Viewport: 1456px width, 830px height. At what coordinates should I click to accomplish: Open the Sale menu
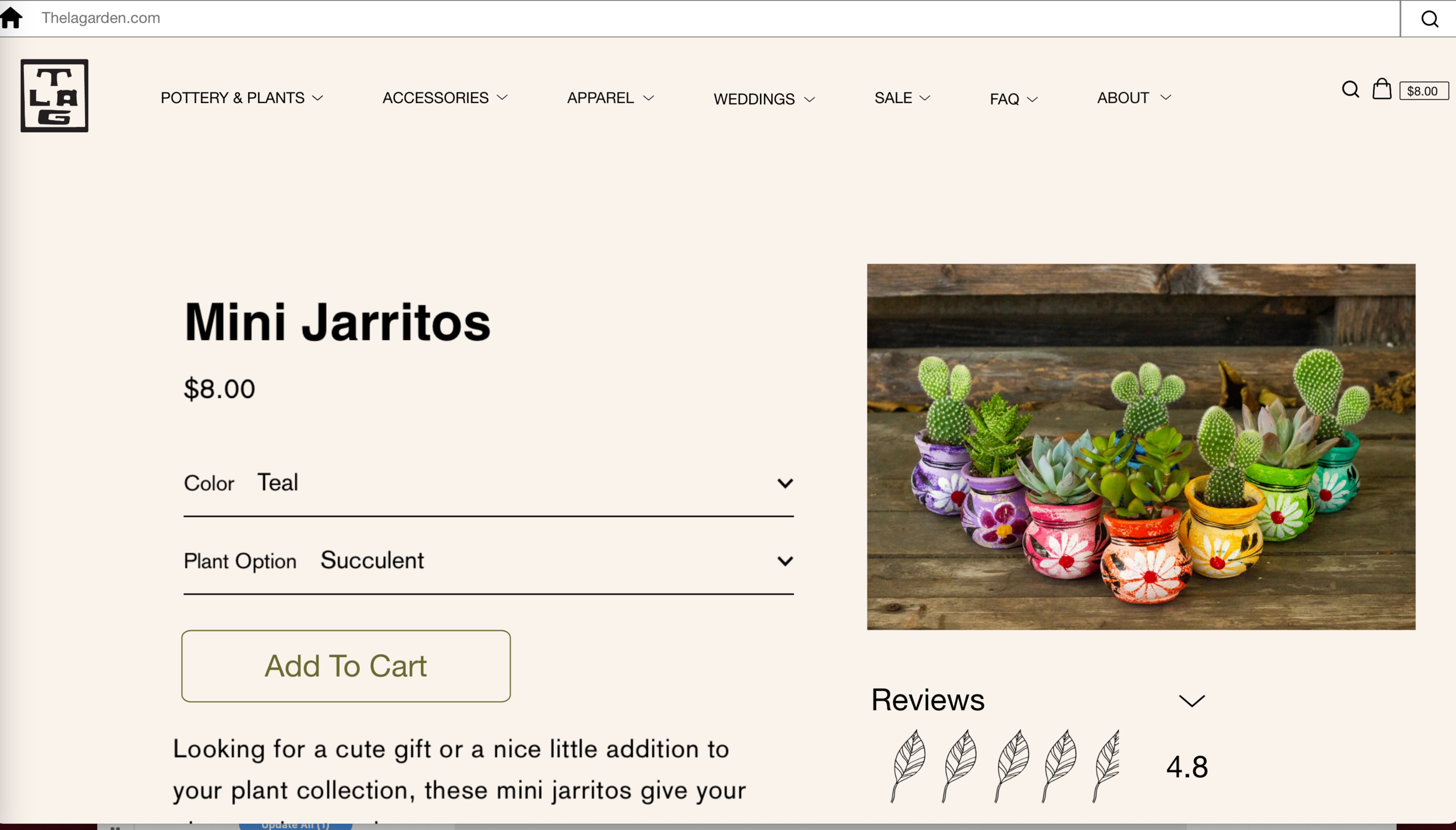pyautogui.click(x=902, y=98)
